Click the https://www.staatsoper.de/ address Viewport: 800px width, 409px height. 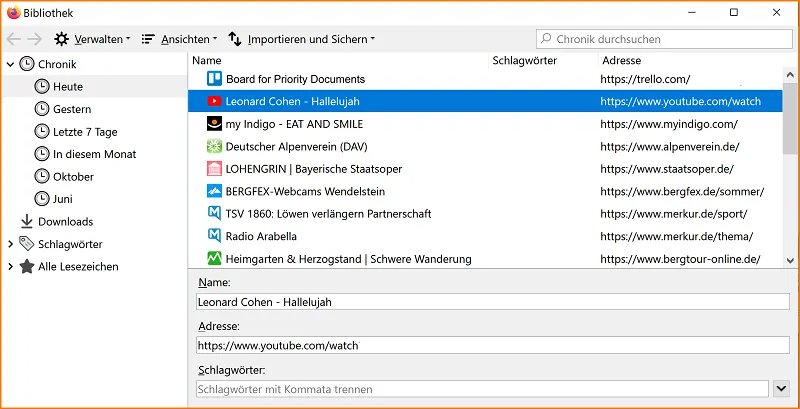coord(667,169)
